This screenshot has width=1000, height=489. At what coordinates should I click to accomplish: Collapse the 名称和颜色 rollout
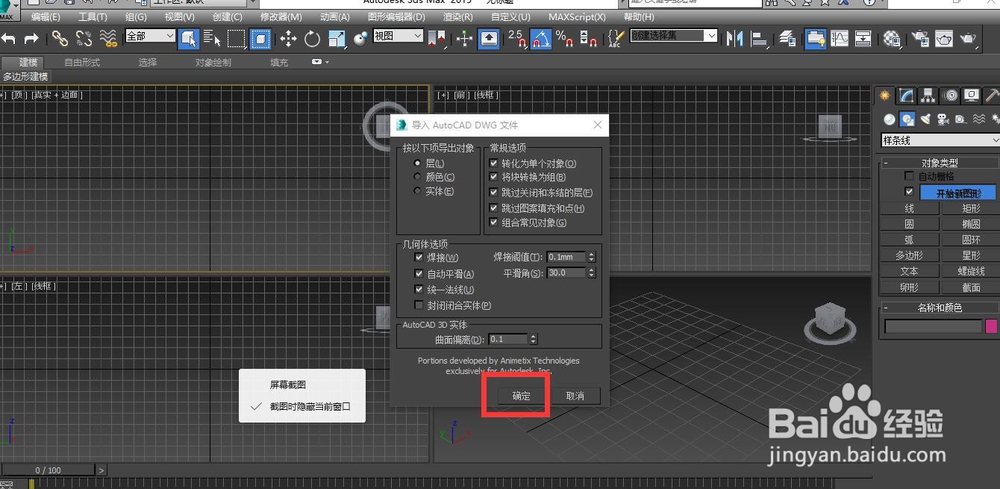click(940, 307)
